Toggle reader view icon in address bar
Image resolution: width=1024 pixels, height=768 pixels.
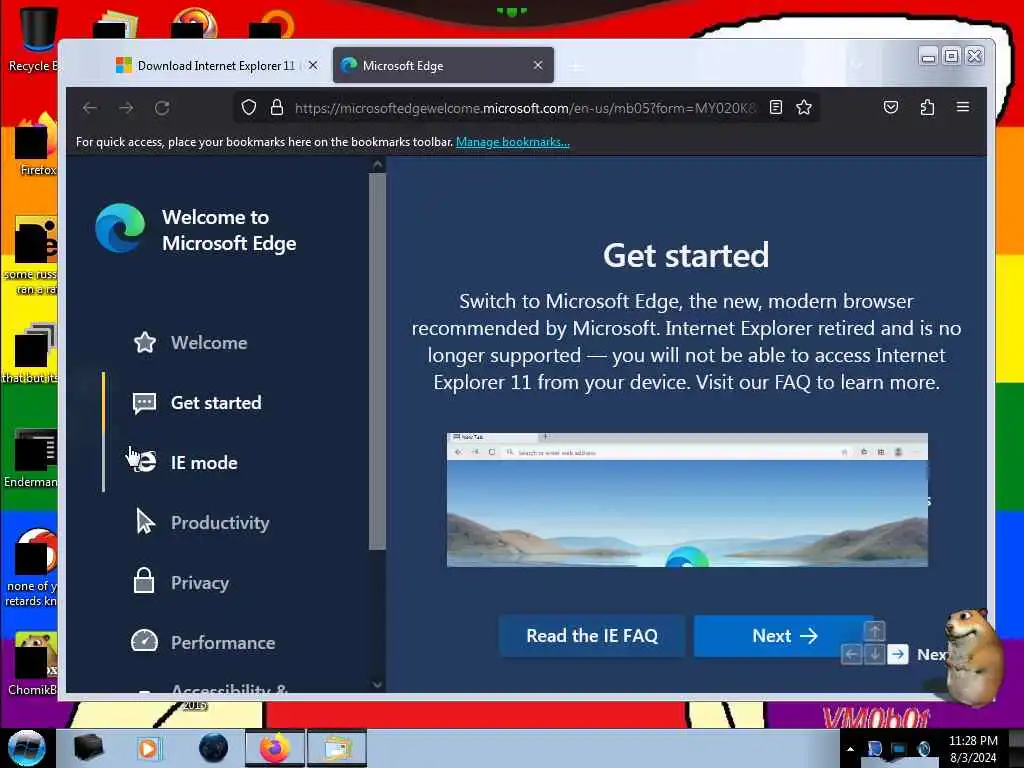coord(776,107)
